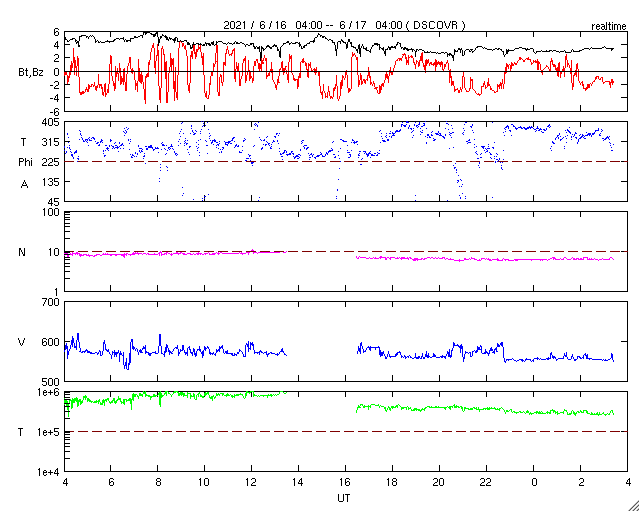
Task: Click the window resize grip at bottom-right corner
Action: pyautogui.click(x=634, y=506)
